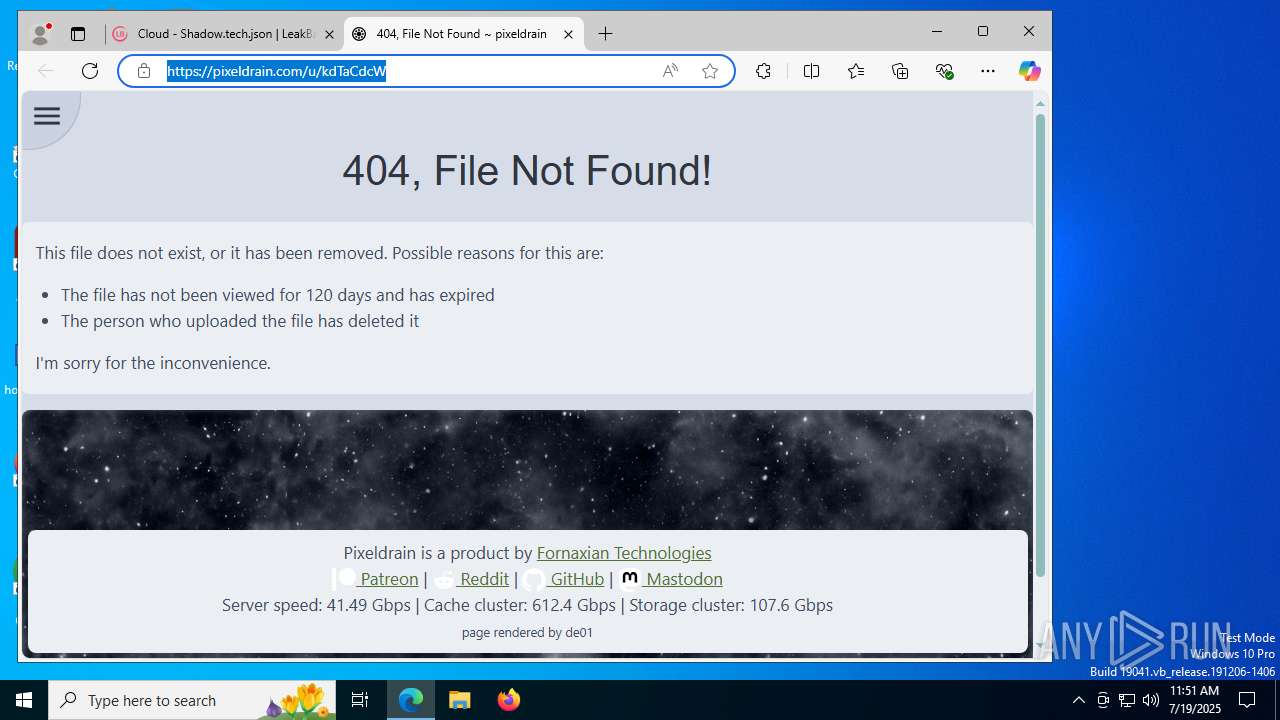1280x720 pixels.
Task: Launch Copilot from Edge toolbar
Action: click(1029, 71)
